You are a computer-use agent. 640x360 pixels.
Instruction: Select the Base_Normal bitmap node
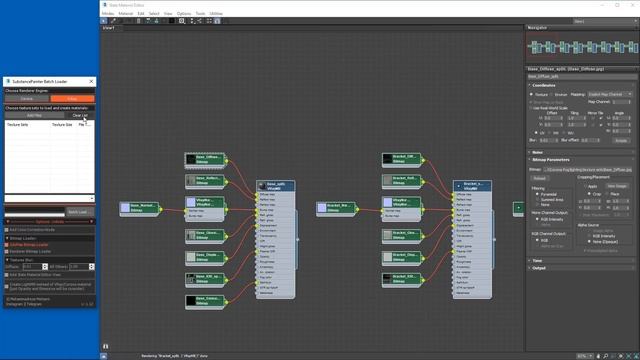[x=140, y=208]
